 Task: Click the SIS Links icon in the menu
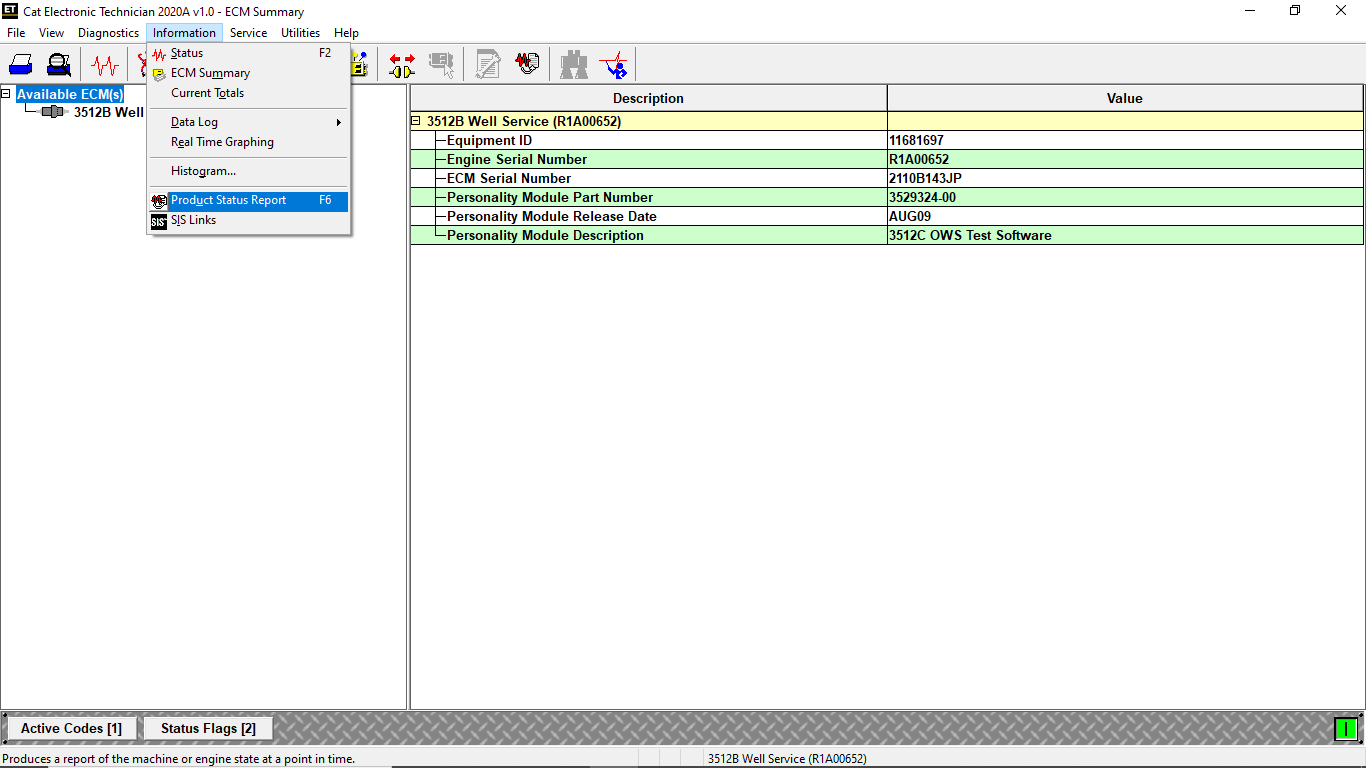[x=158, y=220]
